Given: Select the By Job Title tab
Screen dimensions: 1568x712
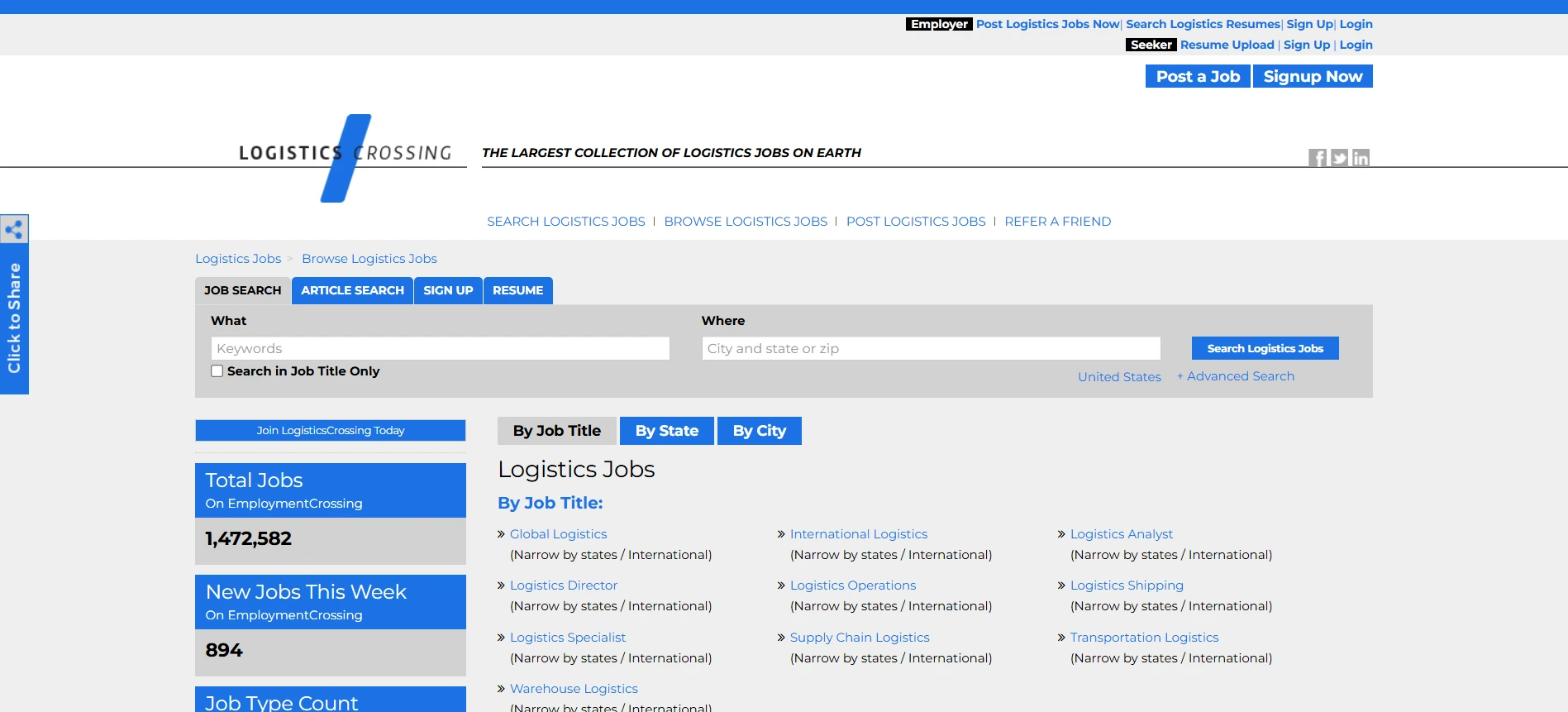Looking at the screenshot, I should 557,431.
